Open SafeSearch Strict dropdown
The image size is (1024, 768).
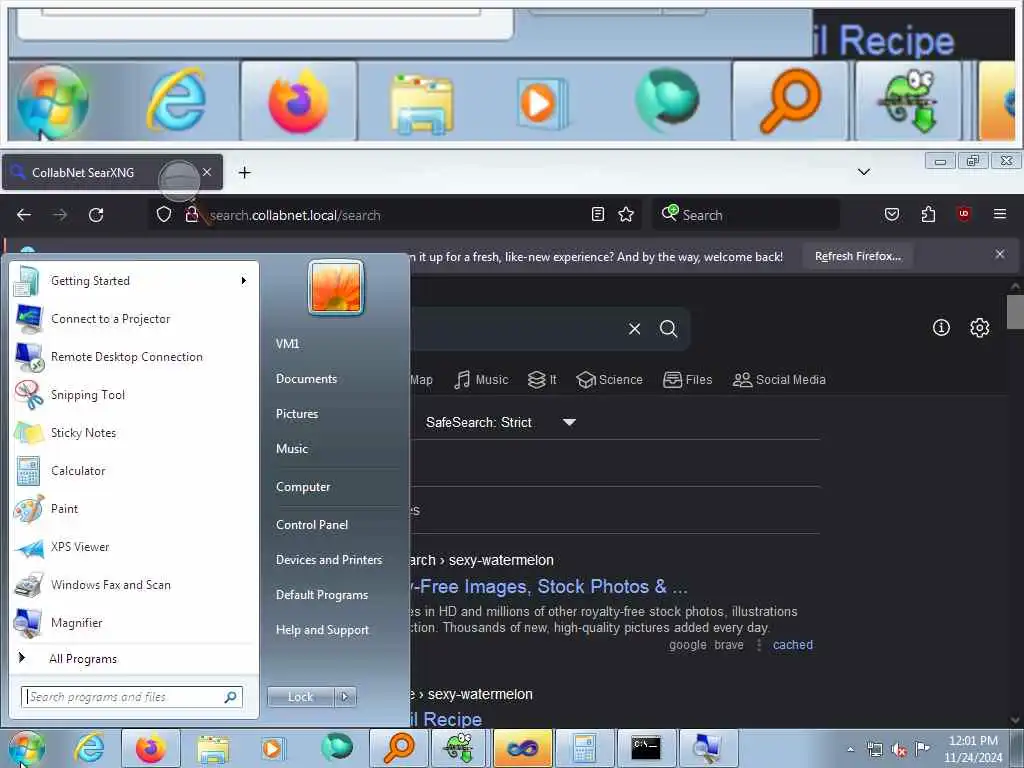(500, 423)
